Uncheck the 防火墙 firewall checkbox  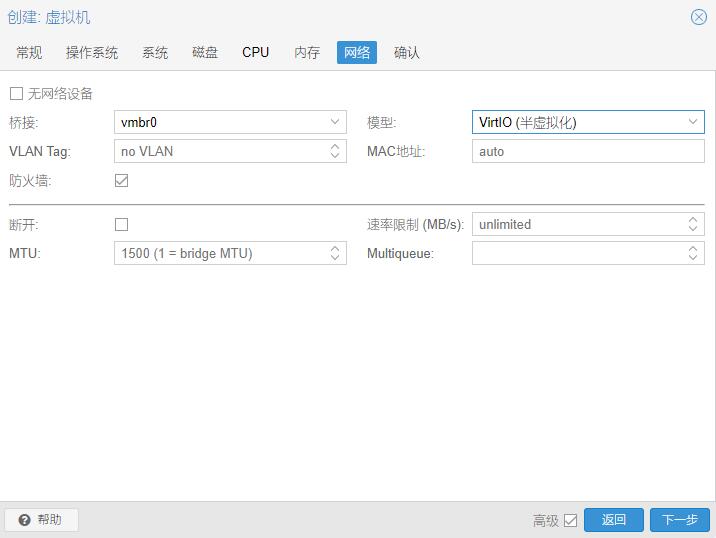click(x=122, y=181)
